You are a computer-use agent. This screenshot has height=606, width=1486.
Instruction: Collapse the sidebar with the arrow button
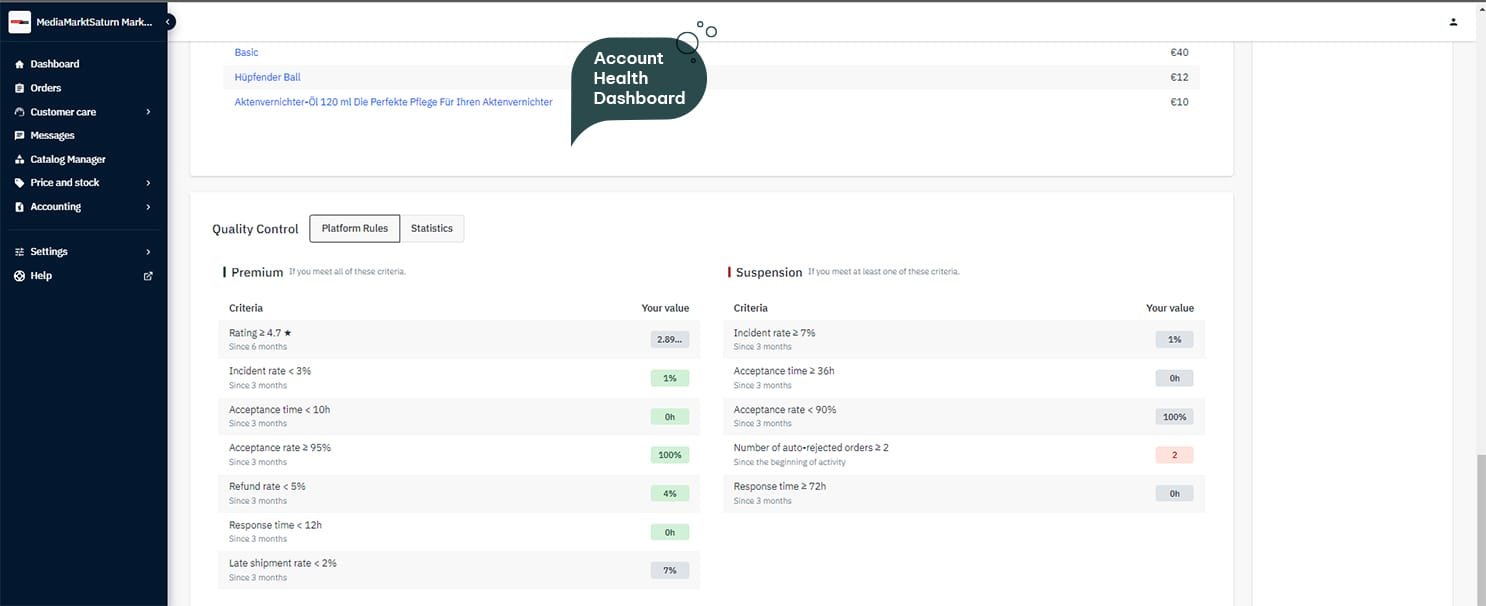click(x=168, y=21)
